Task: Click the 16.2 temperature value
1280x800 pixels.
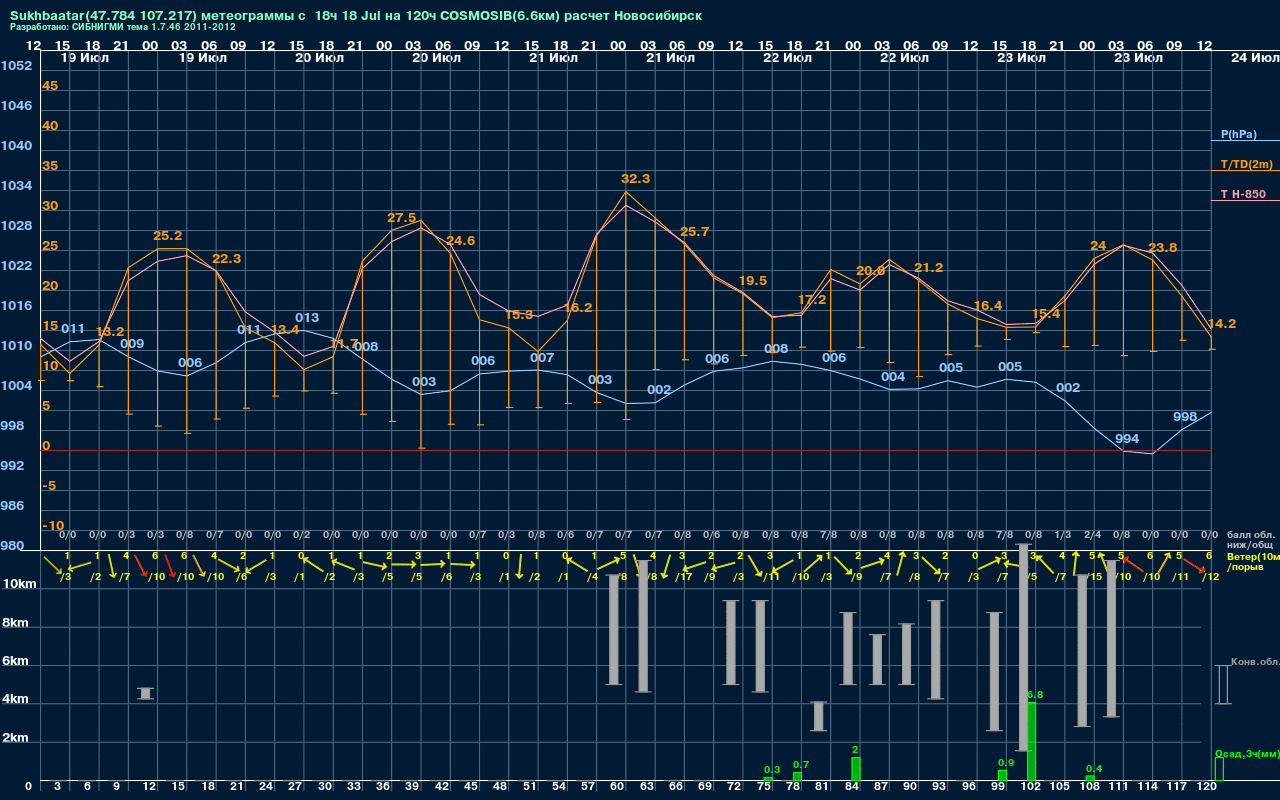Action: click(x=578, y=308)
